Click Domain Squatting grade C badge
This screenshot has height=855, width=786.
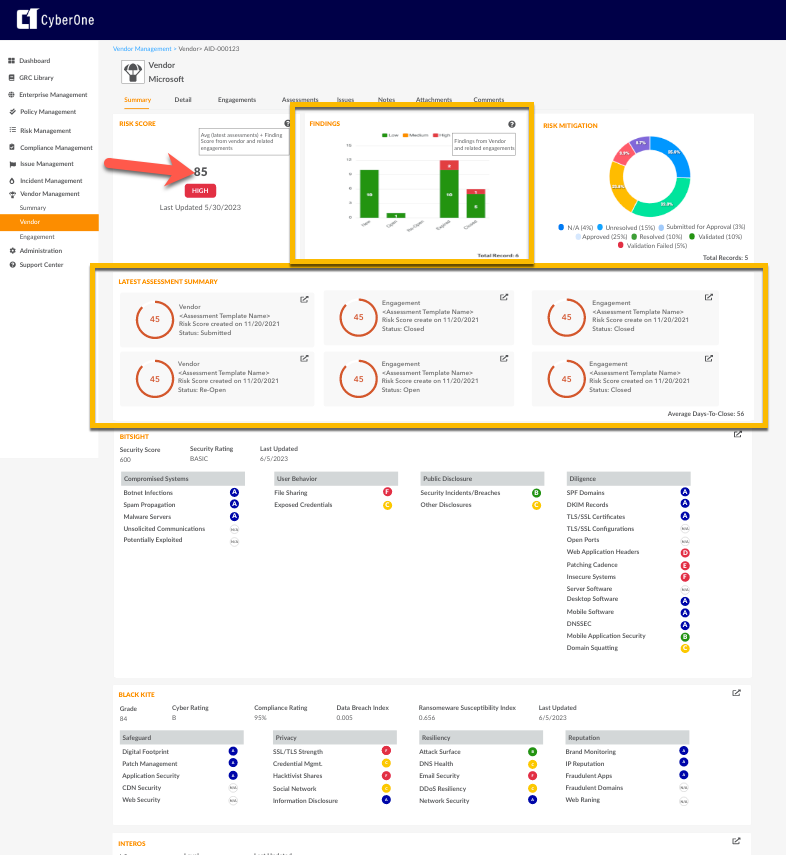(685, 648)
